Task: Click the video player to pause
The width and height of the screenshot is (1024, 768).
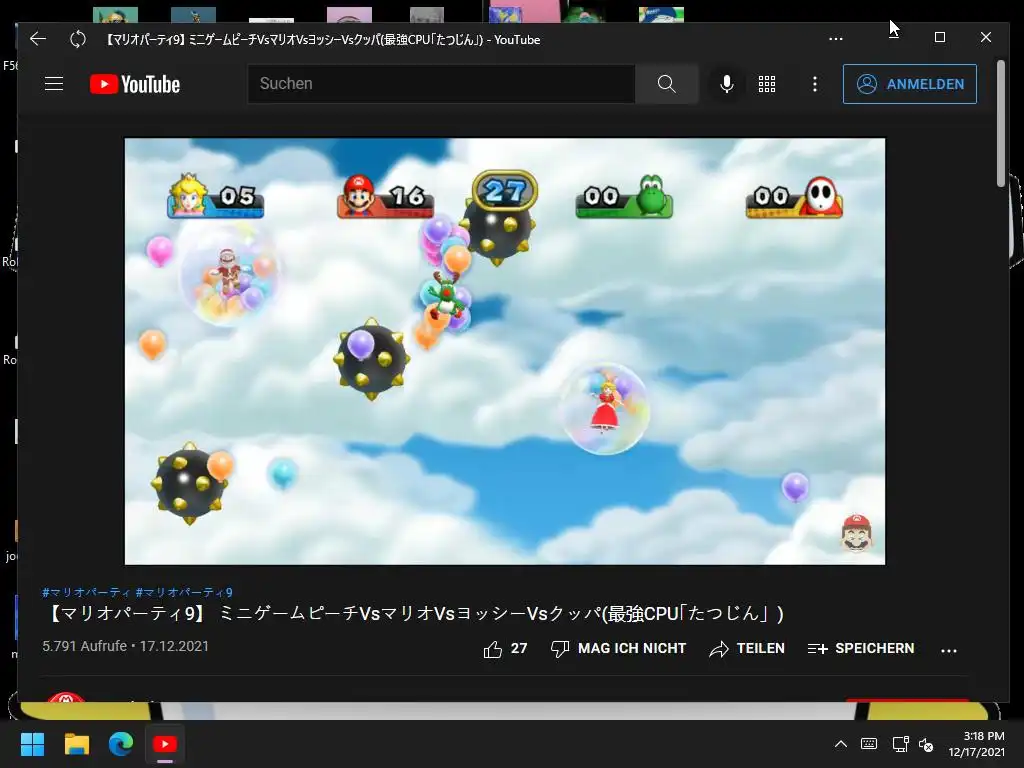Action: [x=505, y=351]
